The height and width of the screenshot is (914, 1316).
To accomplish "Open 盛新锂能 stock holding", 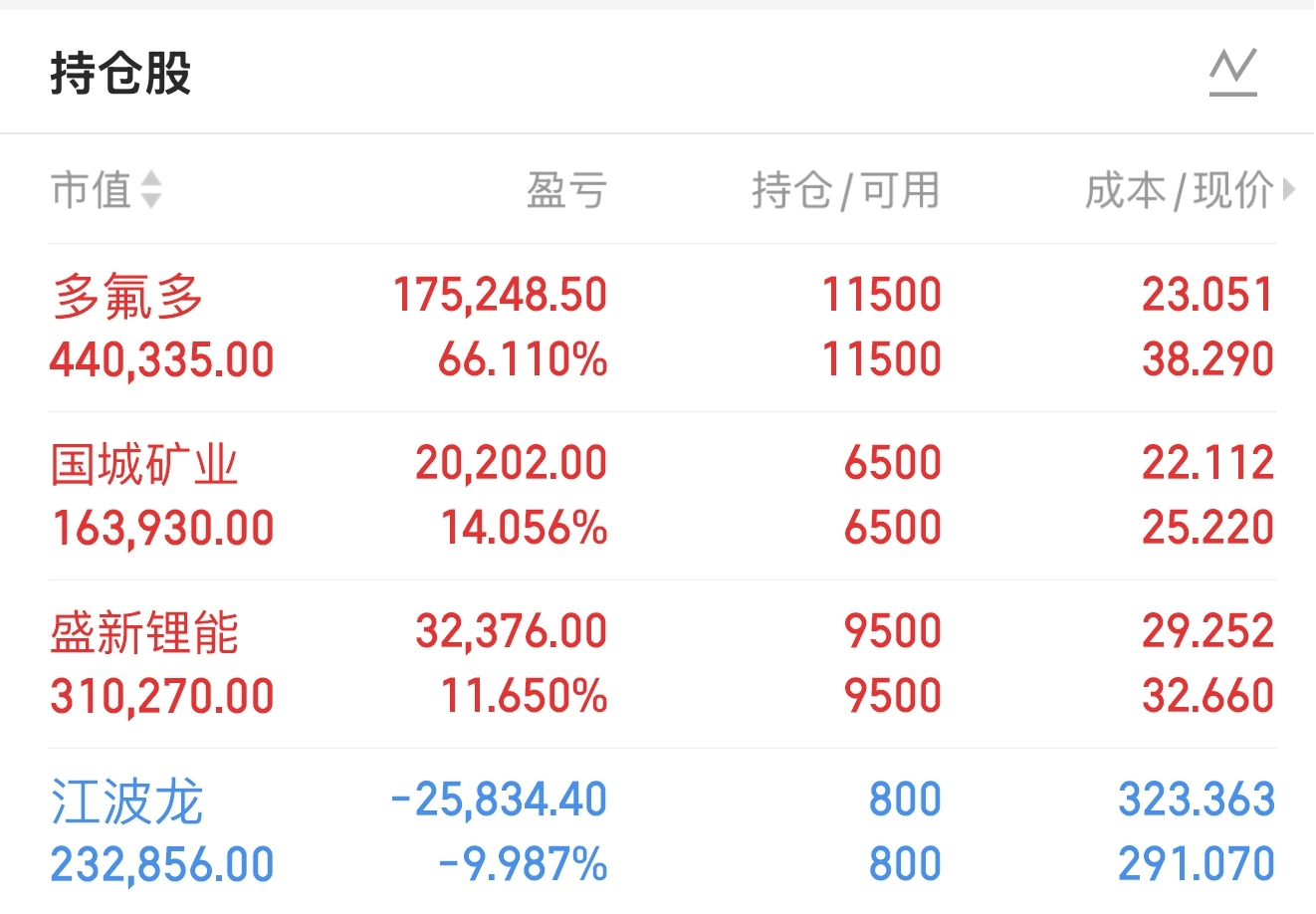I will tap(144, 633).
